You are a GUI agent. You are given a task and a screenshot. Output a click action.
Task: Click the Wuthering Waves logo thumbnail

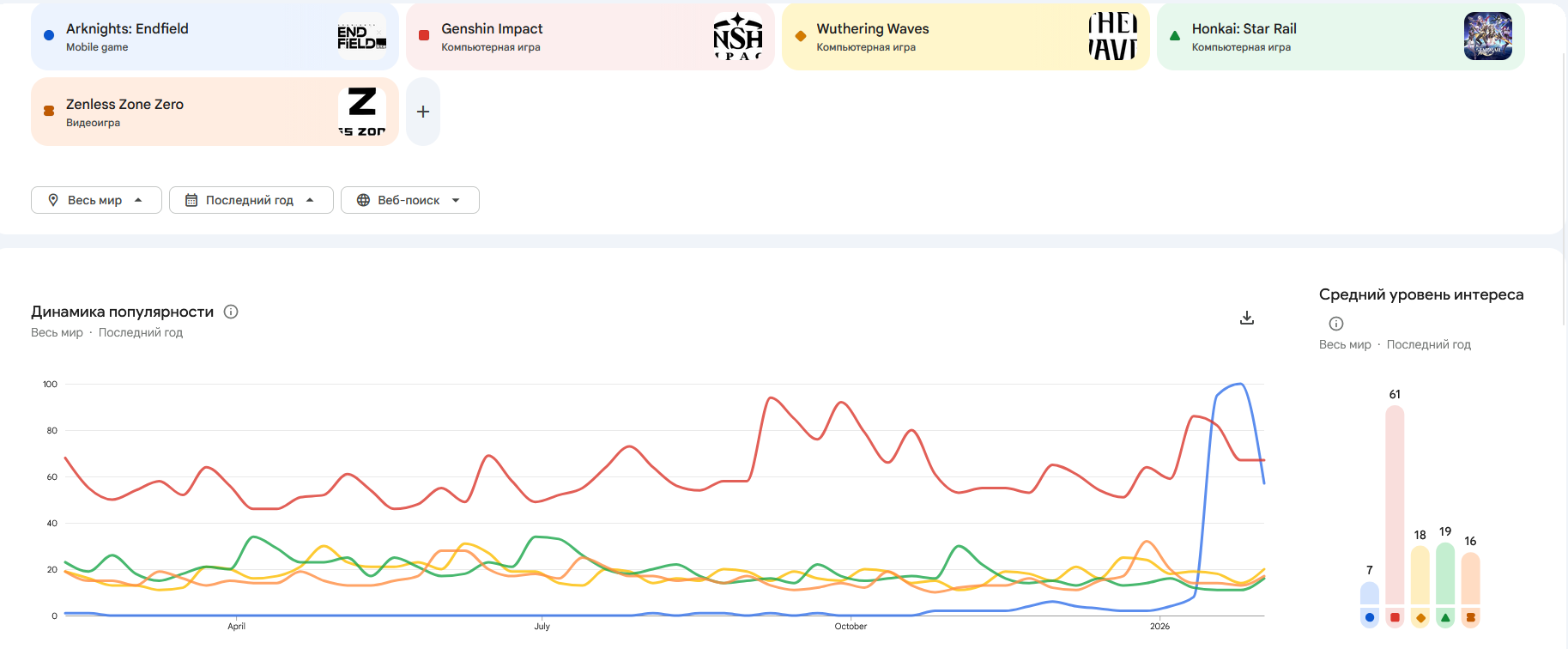coord(1112,37)
